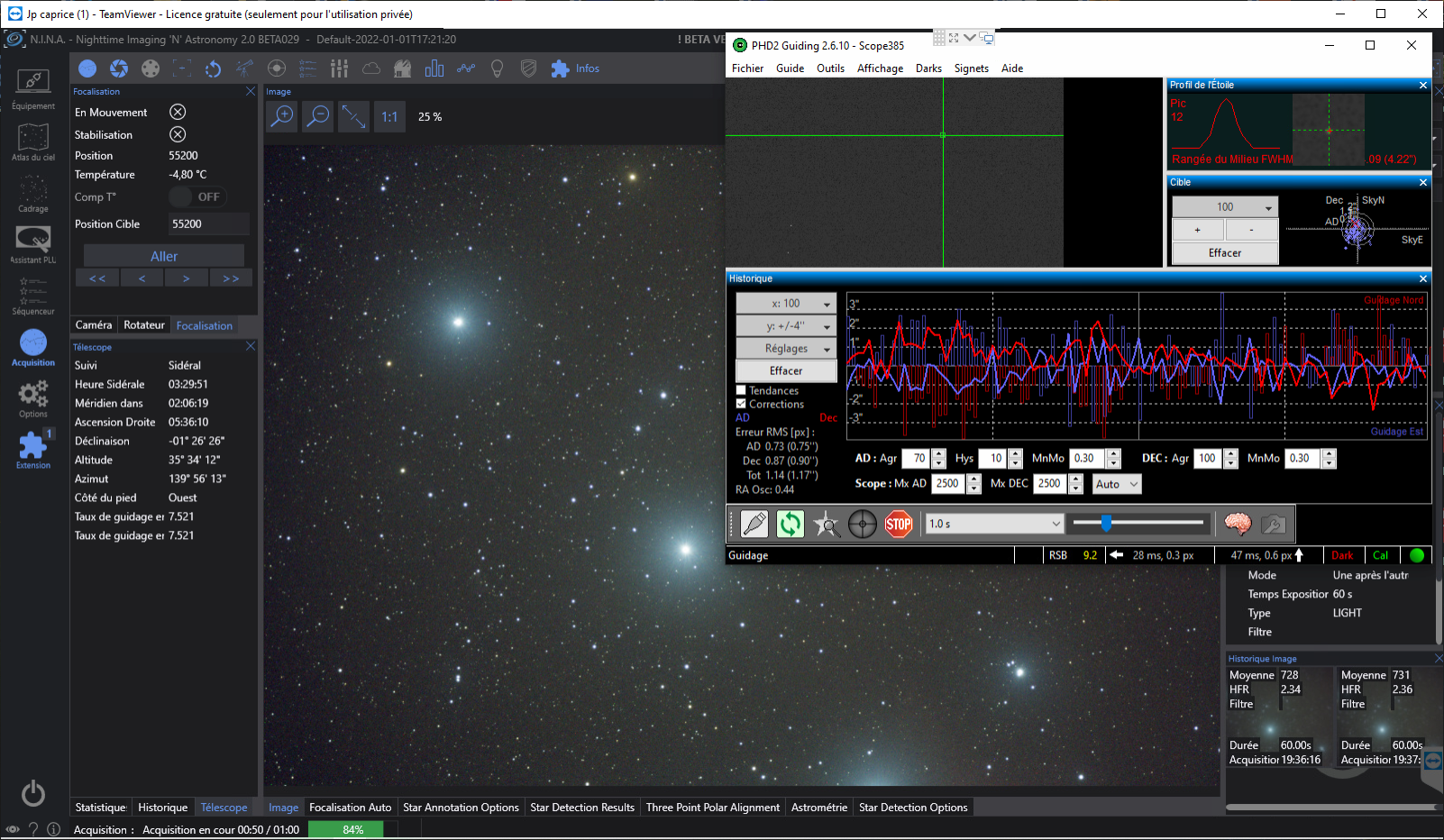Click the power icon at sidebar bottom

click(33, 793)
